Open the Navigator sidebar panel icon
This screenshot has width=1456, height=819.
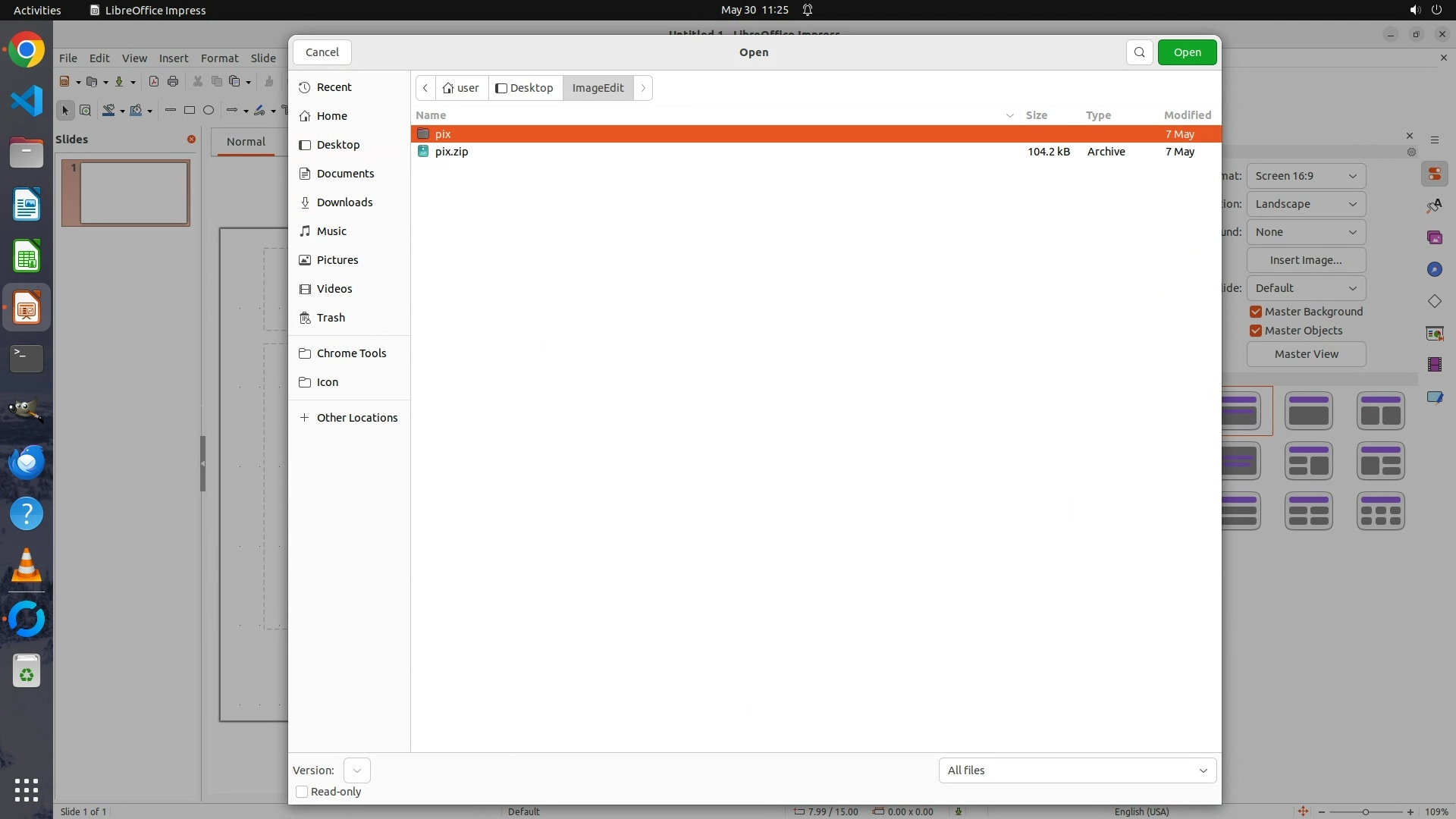click(1434, 270)
